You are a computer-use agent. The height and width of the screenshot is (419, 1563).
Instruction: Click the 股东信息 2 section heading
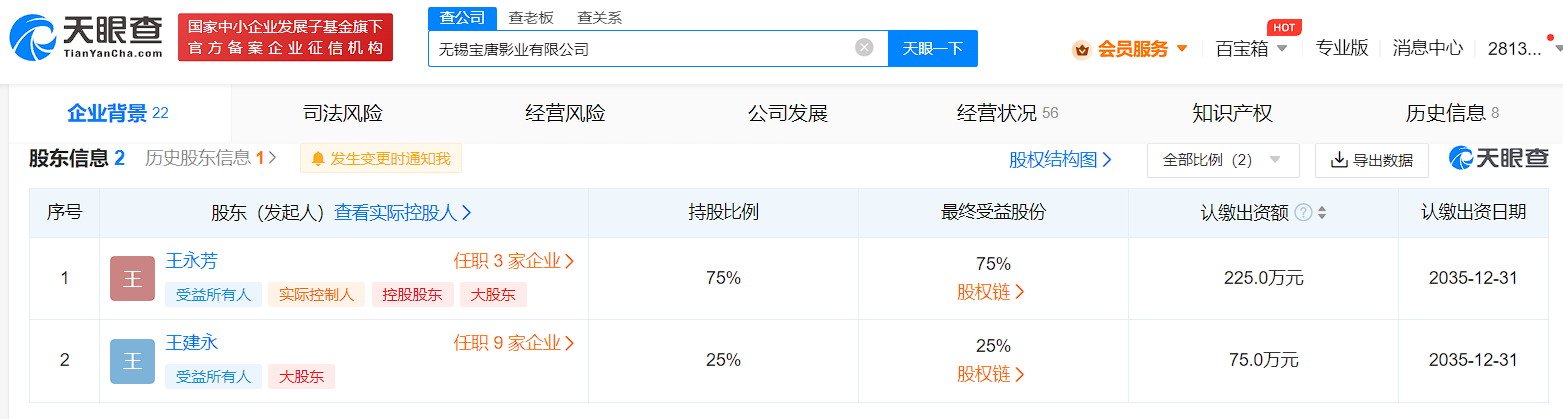click(77, 158)
